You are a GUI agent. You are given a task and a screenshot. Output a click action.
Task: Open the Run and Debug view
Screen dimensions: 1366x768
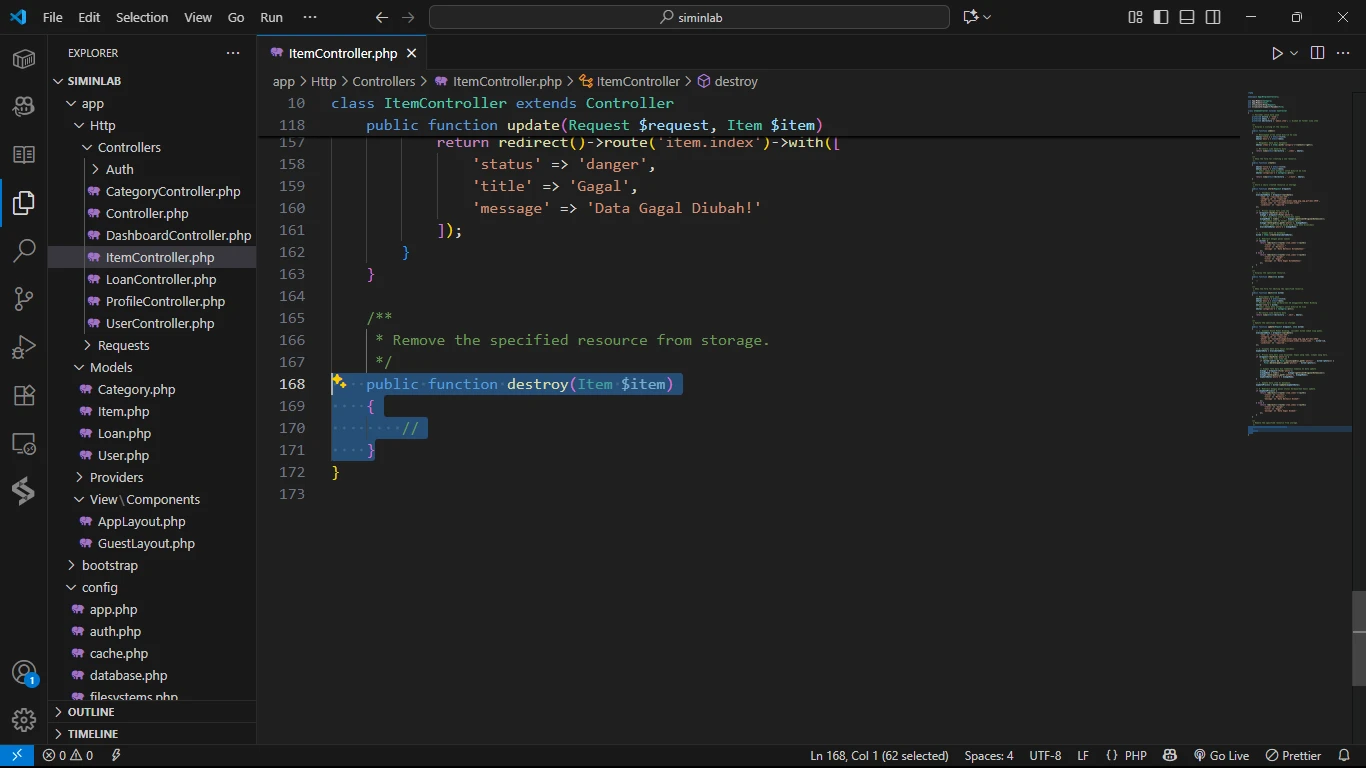tap(24, 347)
